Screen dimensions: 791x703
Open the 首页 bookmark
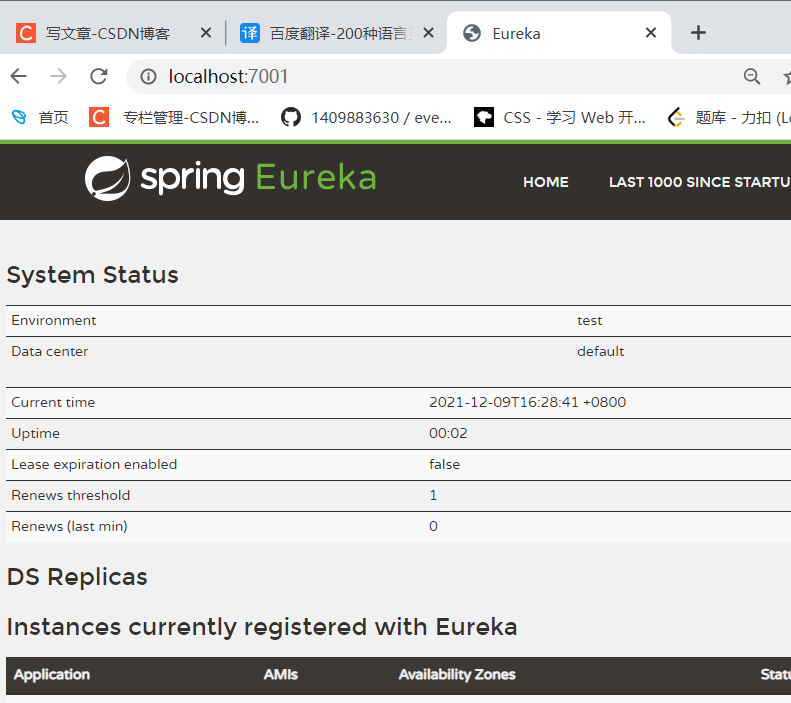pyautogui.click(x=40, y=118)
